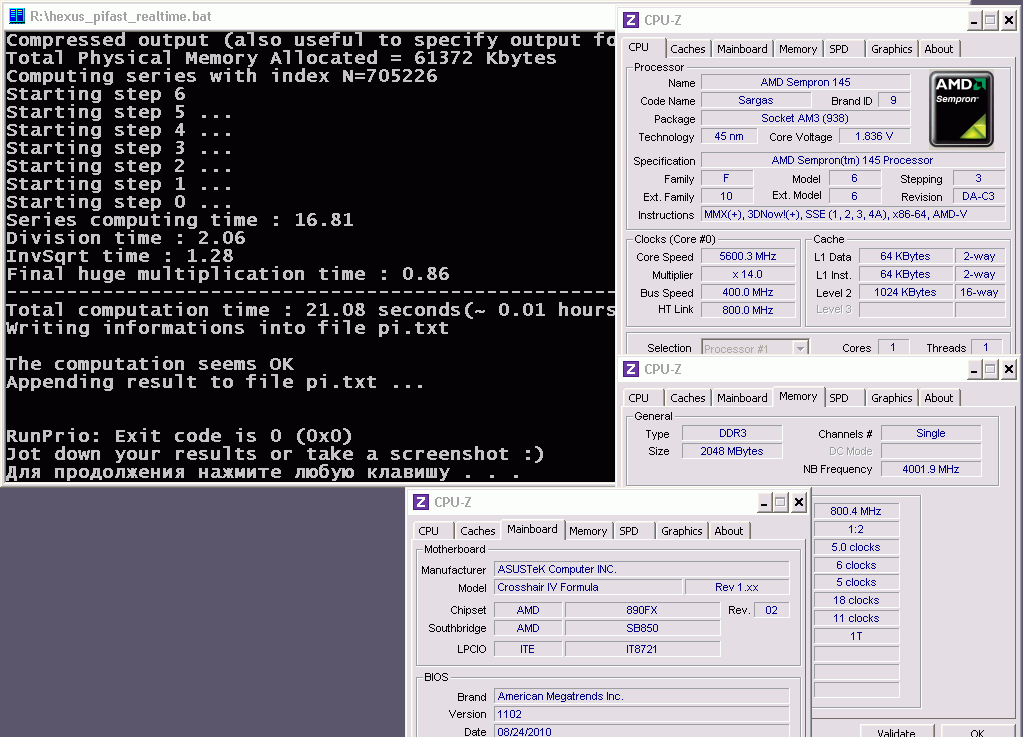This screenshot has height=737, width=1024.
Task: Open Memory tab in the Mainboard CPU-Z window
Action: (x=588, y=531)
